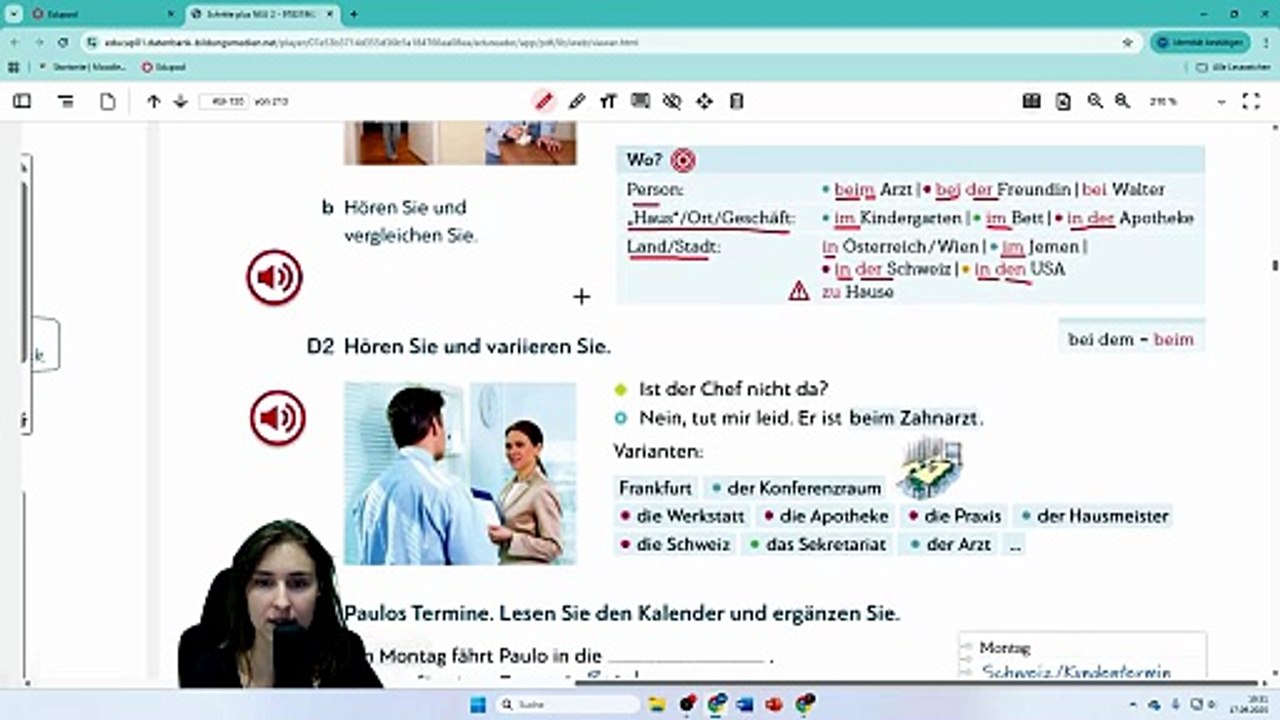Click the page number input field
1280x720 pixels.
pyautogui.click(x=224, y=101)
